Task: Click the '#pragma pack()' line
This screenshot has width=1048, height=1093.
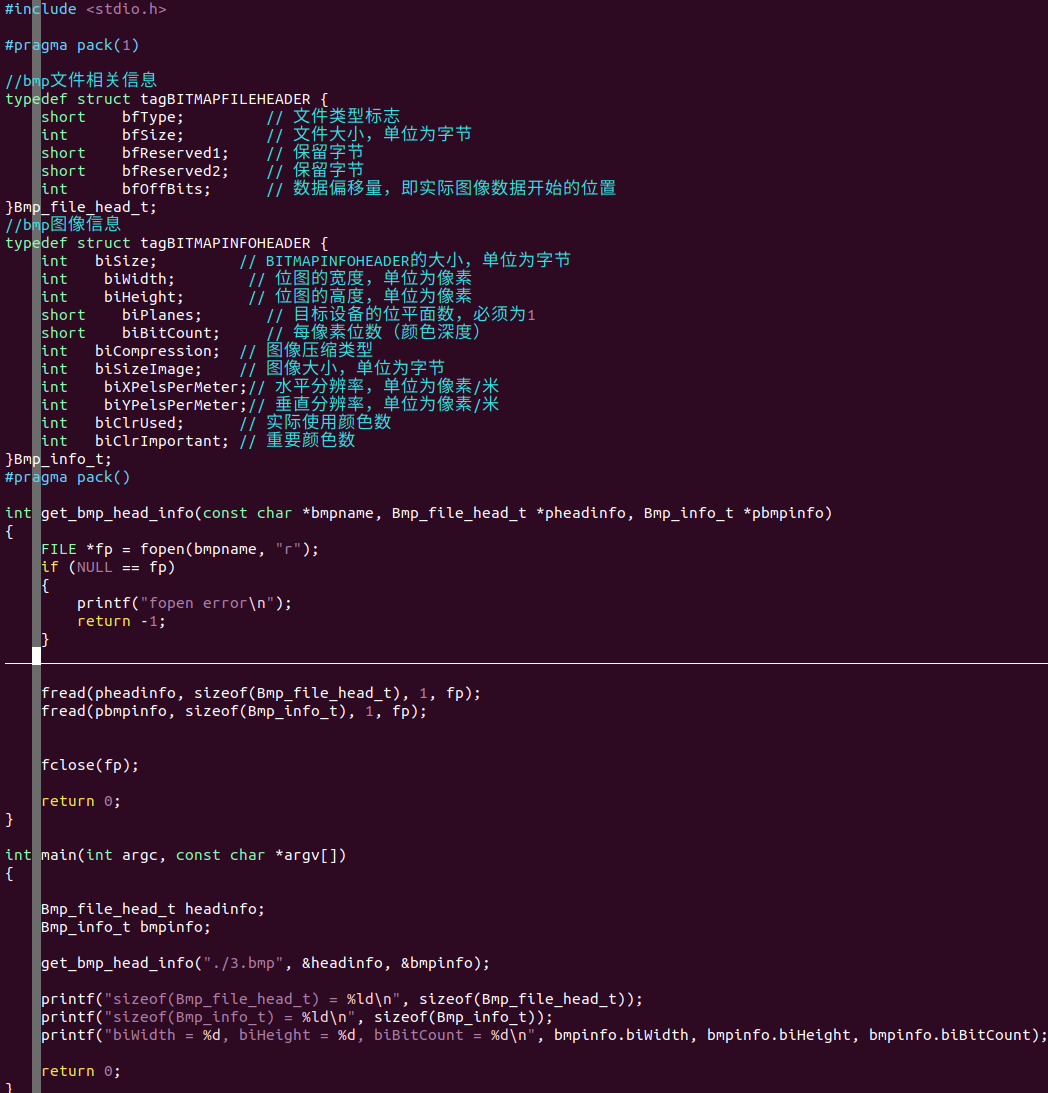Action: coord(67,477)
